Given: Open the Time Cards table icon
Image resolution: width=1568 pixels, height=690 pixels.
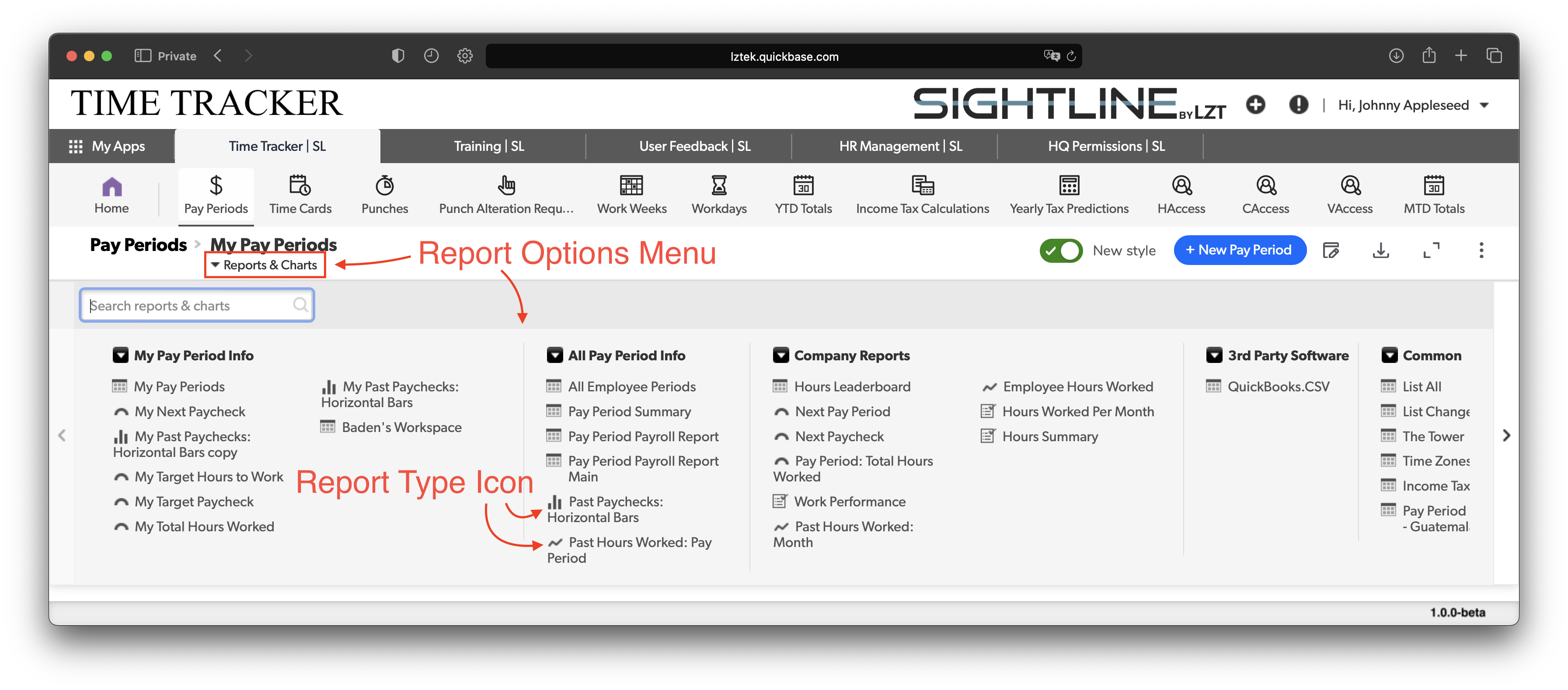Looking at the screenshot, I should tap(300, 185).
